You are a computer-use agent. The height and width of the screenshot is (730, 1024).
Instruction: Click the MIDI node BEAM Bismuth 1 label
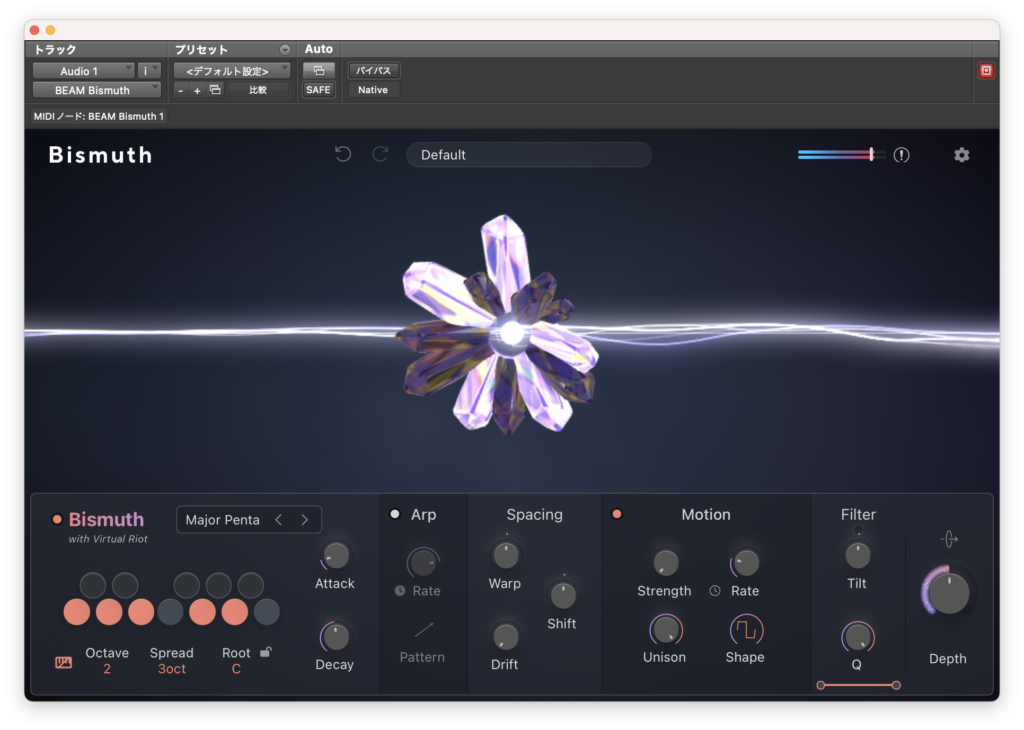point(99,116)
